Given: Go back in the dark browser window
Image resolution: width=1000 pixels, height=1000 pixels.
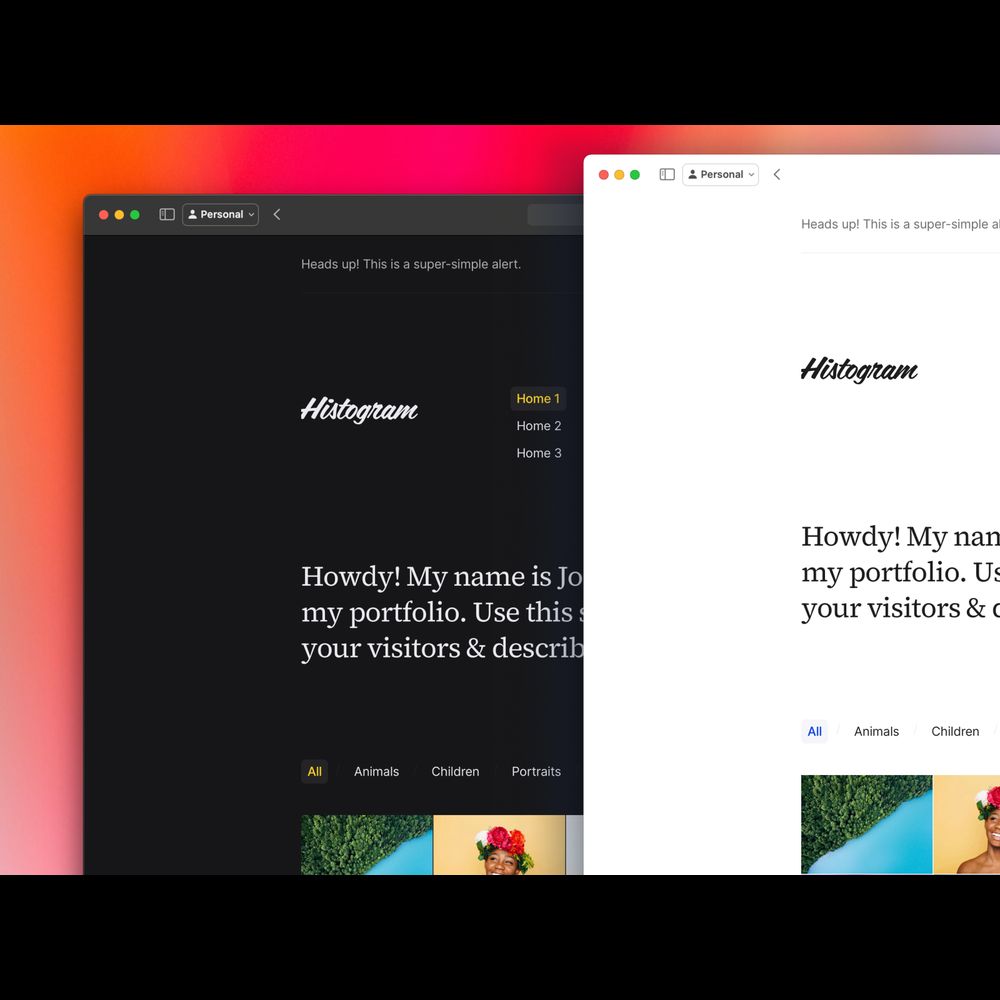Looking at the screenshot, I should tap(277, 214).
